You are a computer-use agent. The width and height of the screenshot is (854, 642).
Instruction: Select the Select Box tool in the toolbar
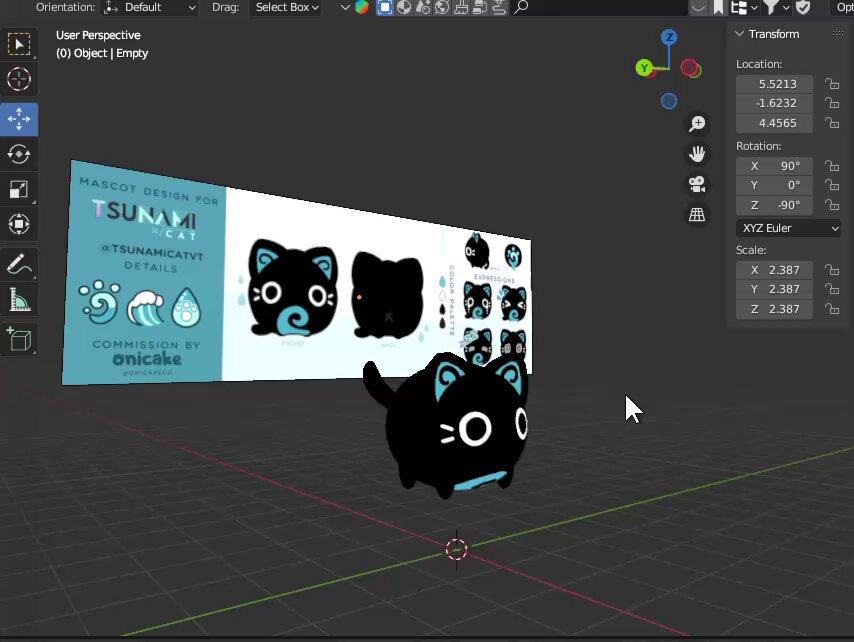tap(19, 44)
